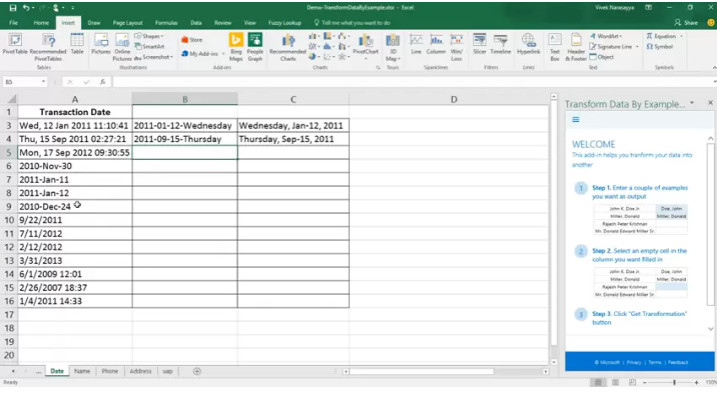Viewport: 717px width, 395px height.
Task: Open Recommended PivotTables
Action: (48, 47)
